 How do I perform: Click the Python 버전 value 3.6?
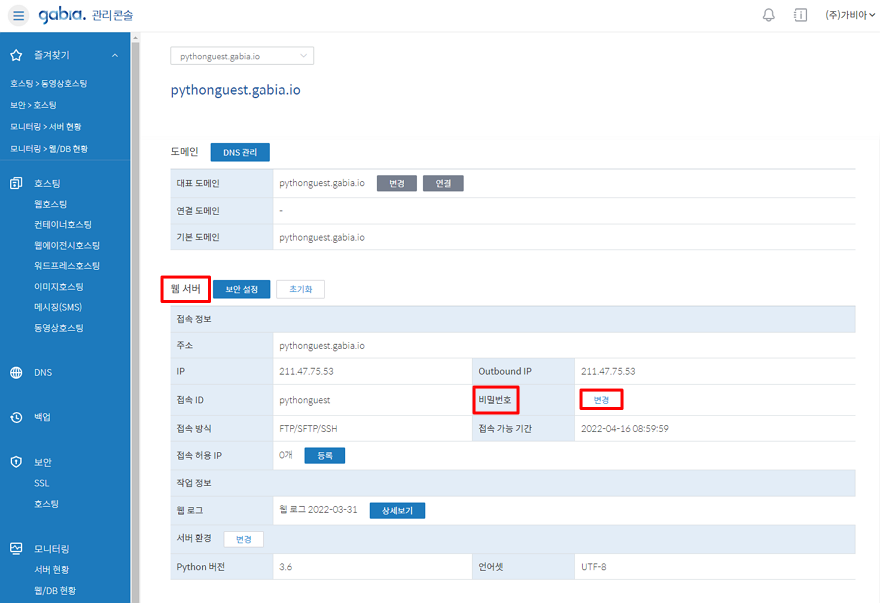(286, 567)
